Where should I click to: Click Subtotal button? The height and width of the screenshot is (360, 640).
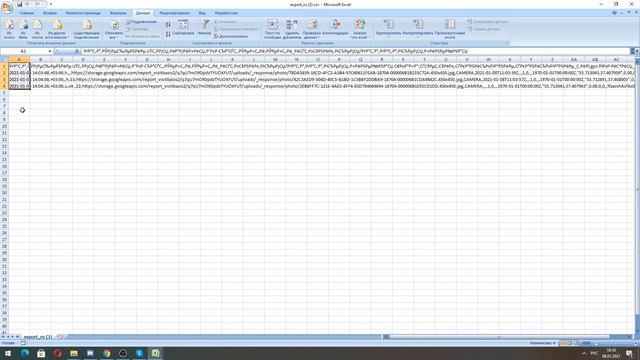[x=450, y=29]
